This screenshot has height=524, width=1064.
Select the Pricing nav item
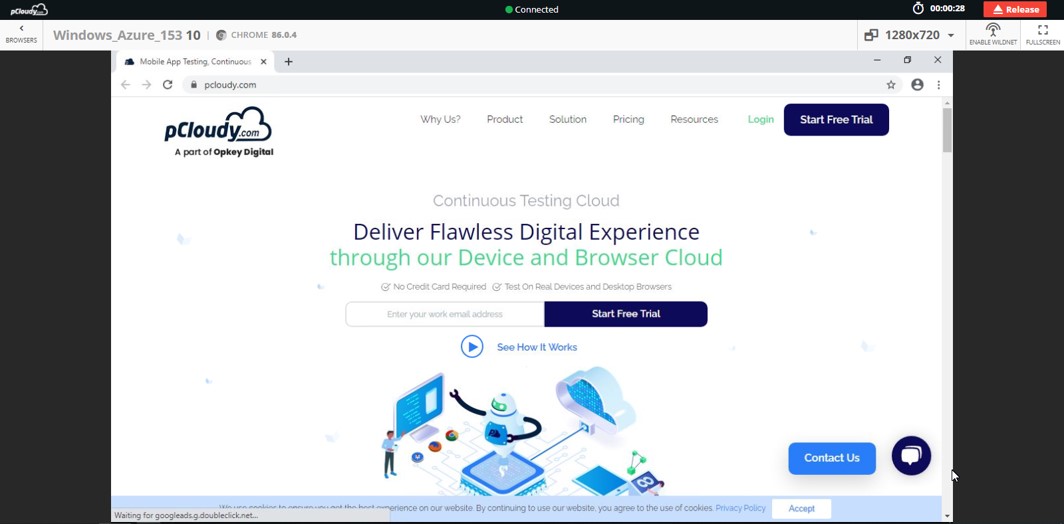click(x=628, y=119)
